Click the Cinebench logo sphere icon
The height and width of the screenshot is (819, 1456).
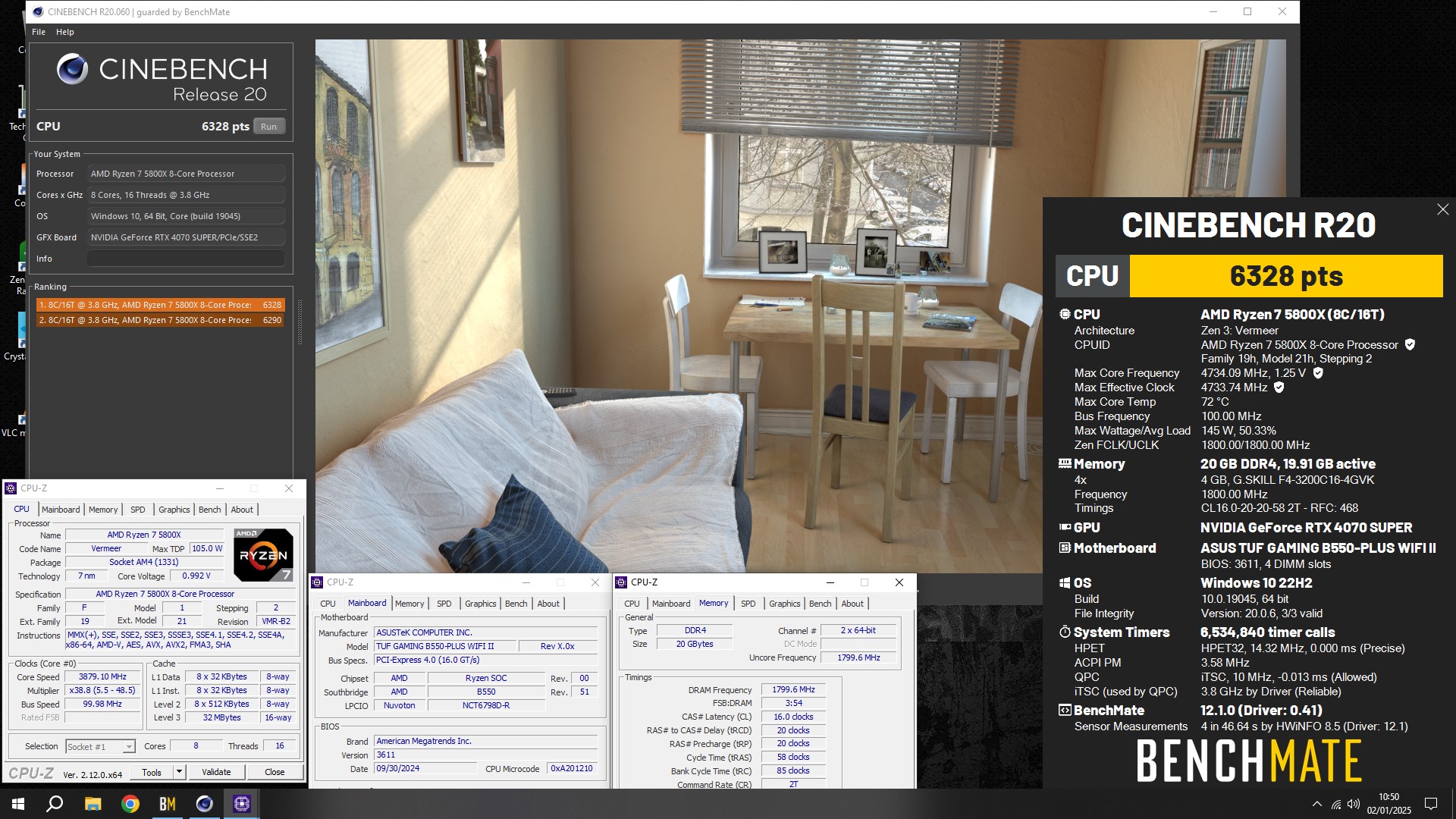coord(73,69)
